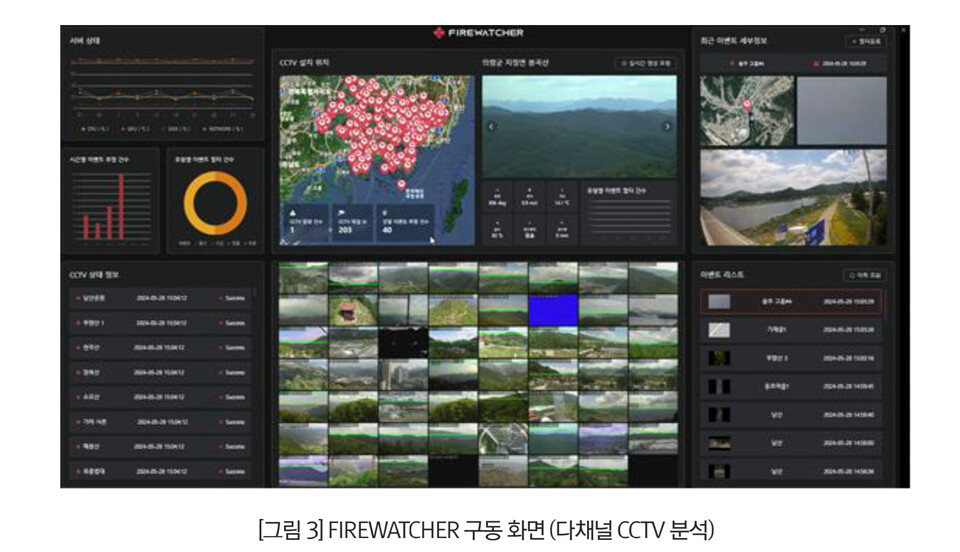
Task: Select the 무령산 1 row in CCTV status
Action: coord(160,323)
